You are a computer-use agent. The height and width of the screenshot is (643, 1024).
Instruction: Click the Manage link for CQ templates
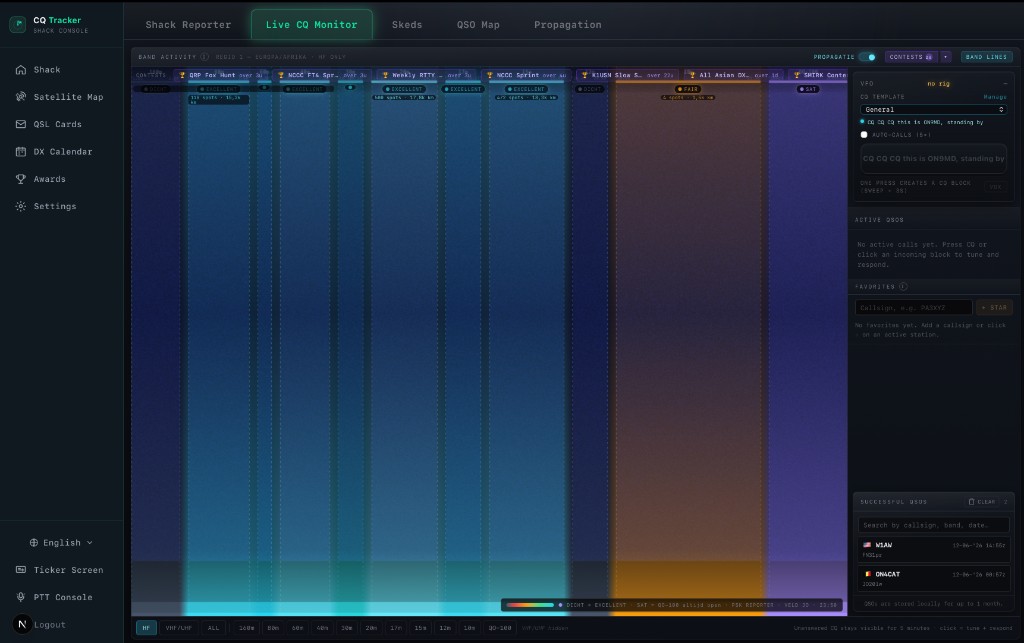(x=995, y=97)
